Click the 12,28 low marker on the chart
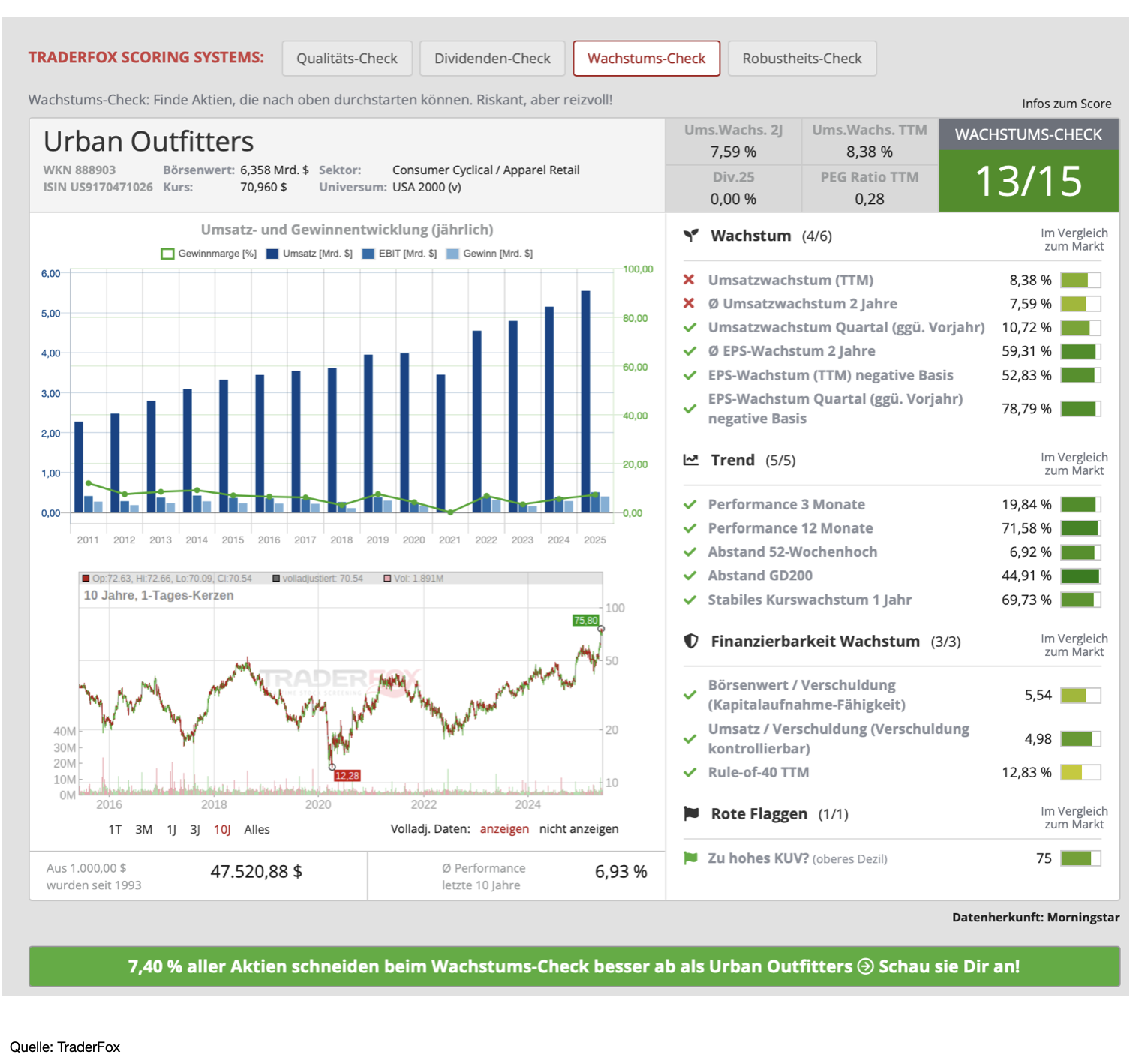 pos(347,775)
